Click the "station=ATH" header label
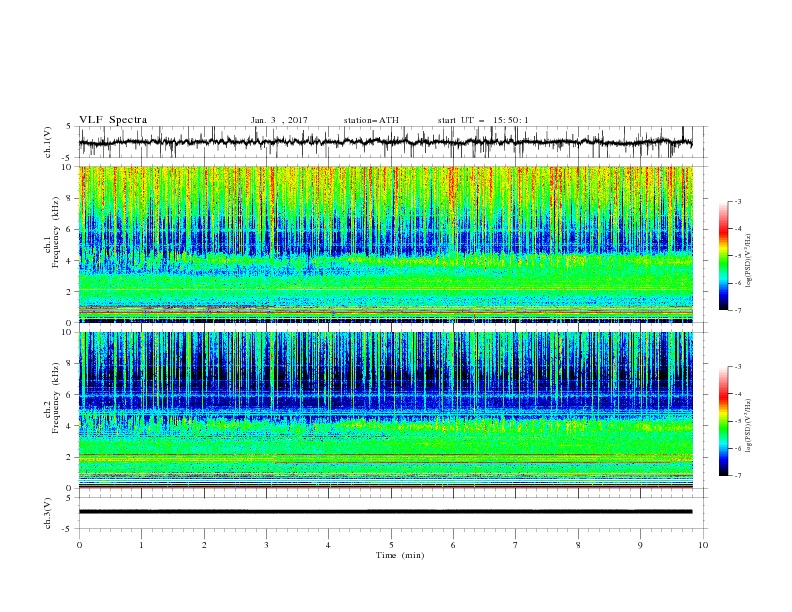The image size is (792, 612). pyautogui.click(x=371, y=120)
